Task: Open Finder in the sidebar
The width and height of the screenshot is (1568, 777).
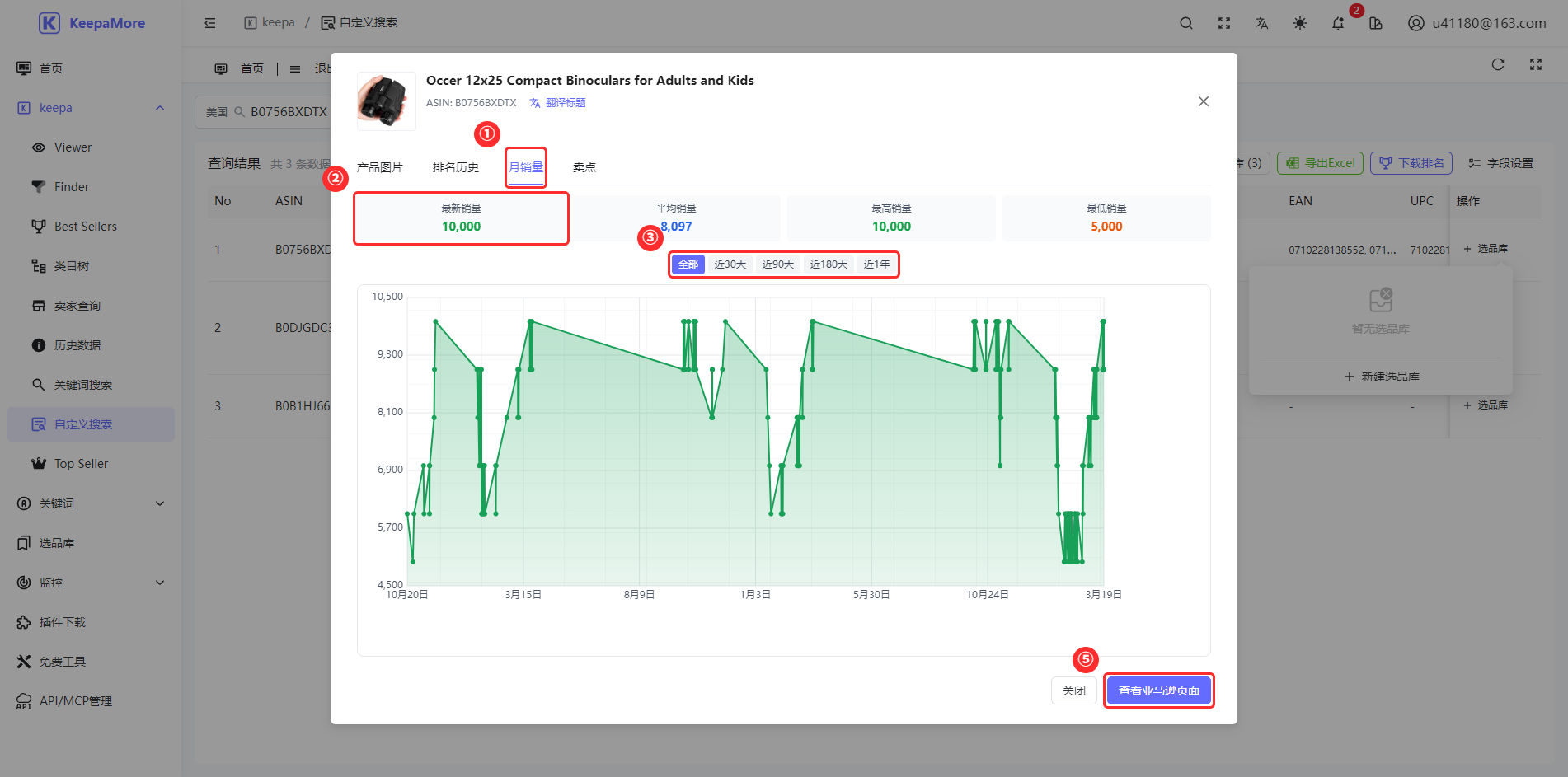Action: click(x=91, y=187)
